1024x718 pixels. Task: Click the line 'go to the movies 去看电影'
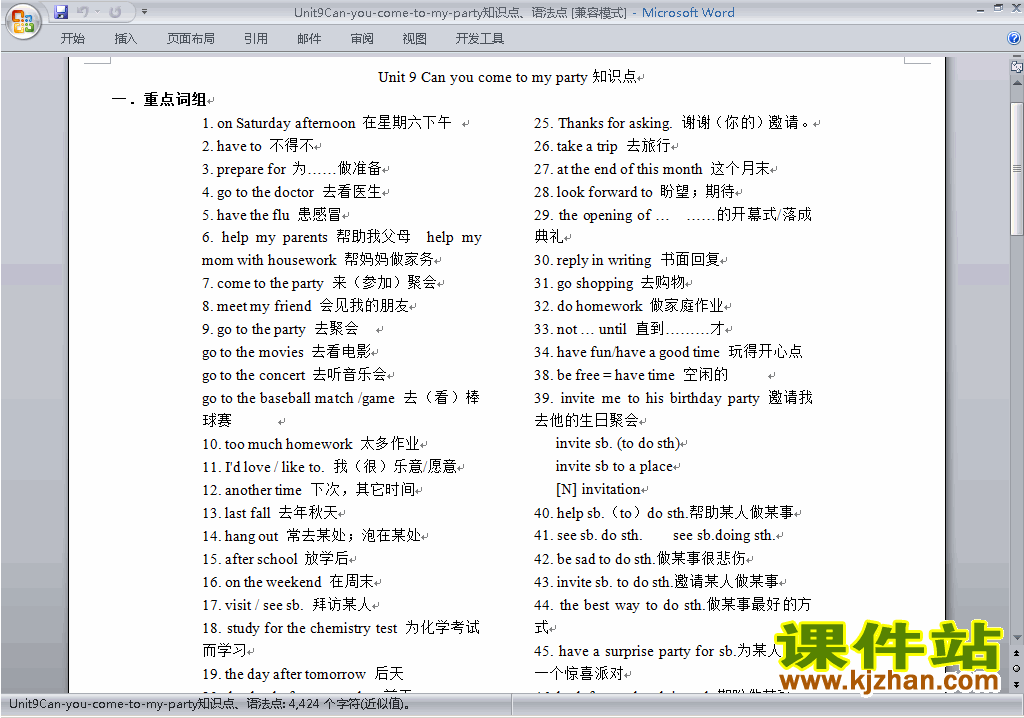point(287,351)
